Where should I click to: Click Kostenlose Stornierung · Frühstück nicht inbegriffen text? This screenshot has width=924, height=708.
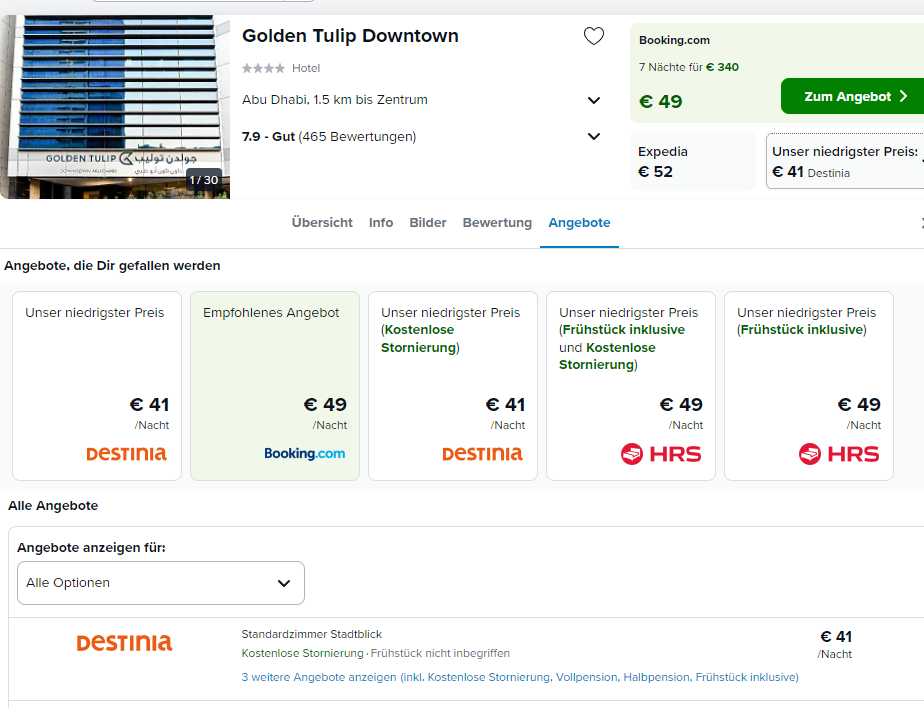(375, 653)
